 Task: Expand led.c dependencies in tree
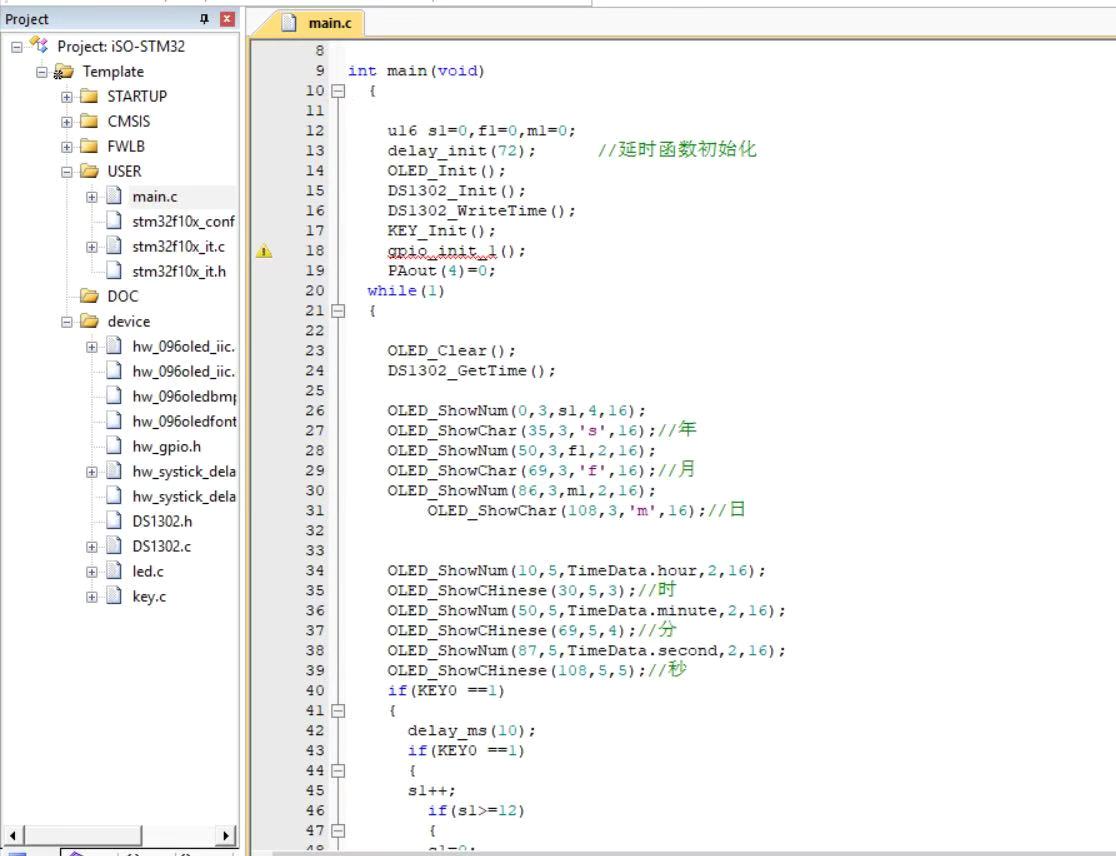click(x=92, y=571)
